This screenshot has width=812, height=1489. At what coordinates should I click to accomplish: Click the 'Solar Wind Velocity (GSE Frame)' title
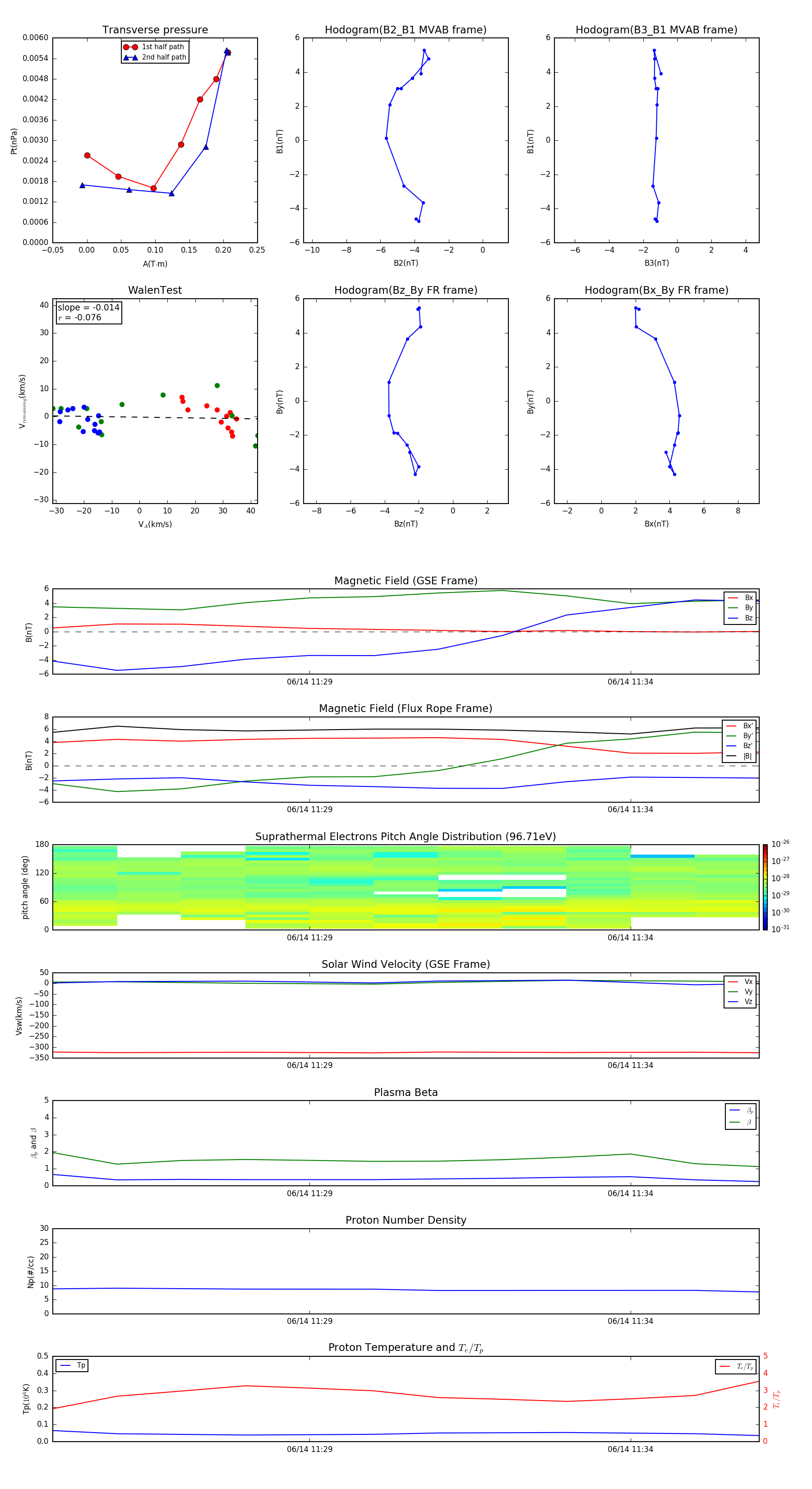406,964
